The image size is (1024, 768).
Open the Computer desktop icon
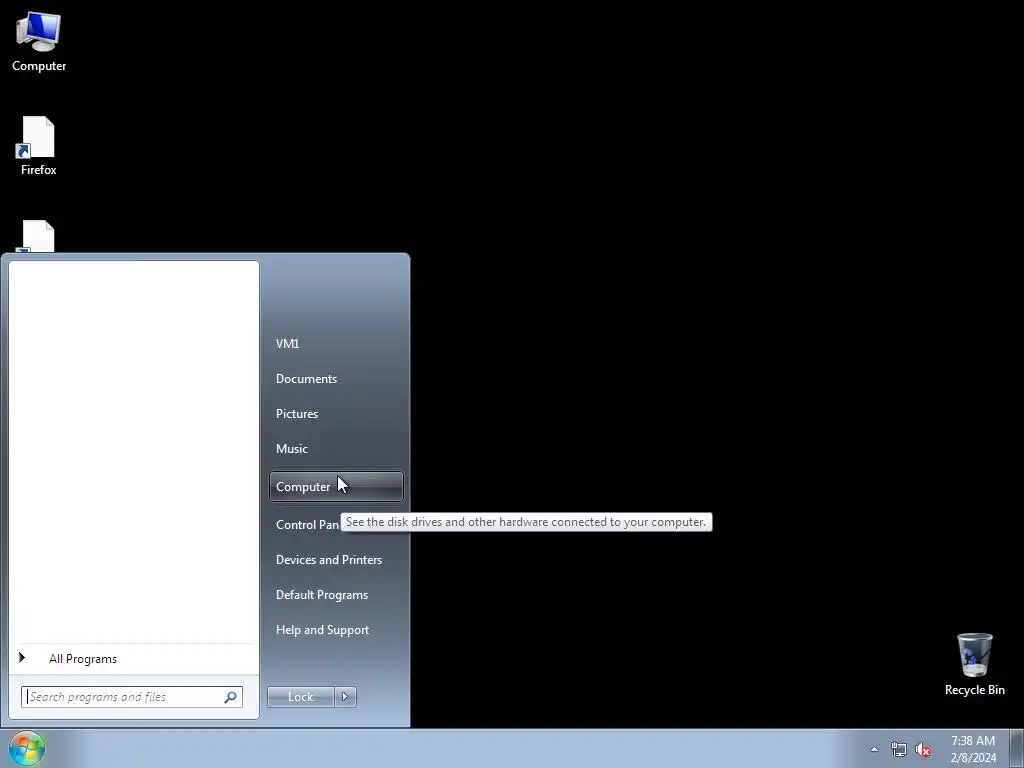point(39,42)
